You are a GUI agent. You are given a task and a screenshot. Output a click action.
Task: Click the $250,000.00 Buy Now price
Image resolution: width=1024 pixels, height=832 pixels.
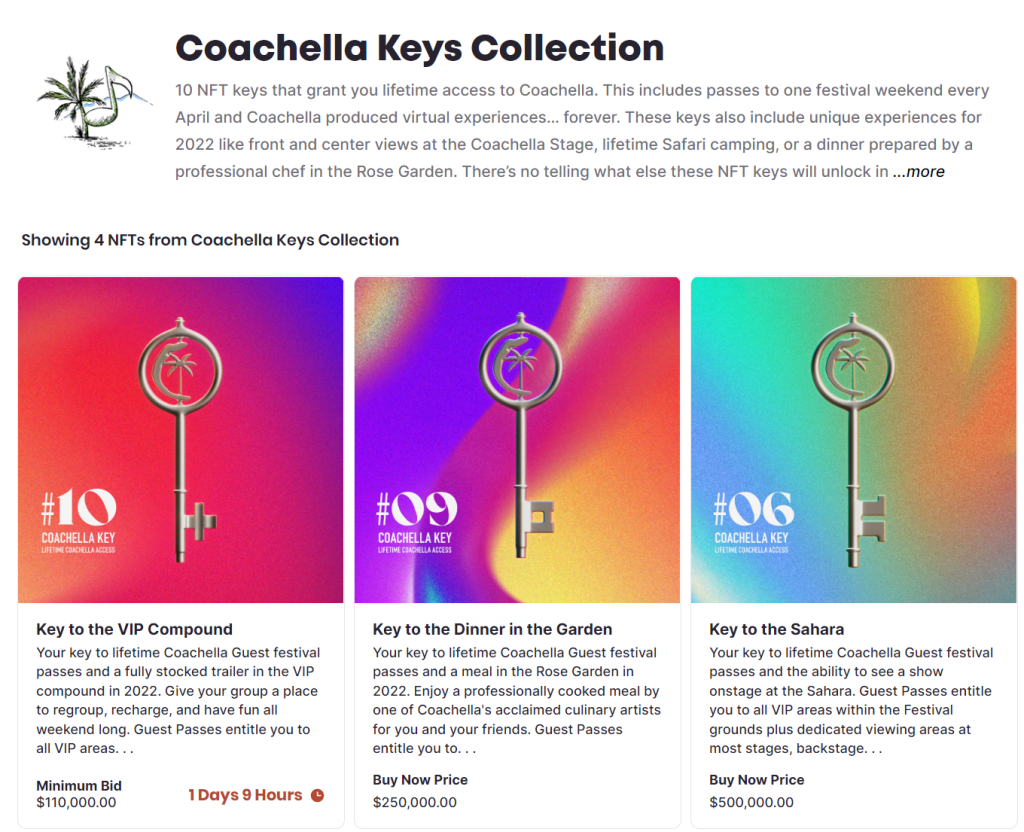click(414, 802)
